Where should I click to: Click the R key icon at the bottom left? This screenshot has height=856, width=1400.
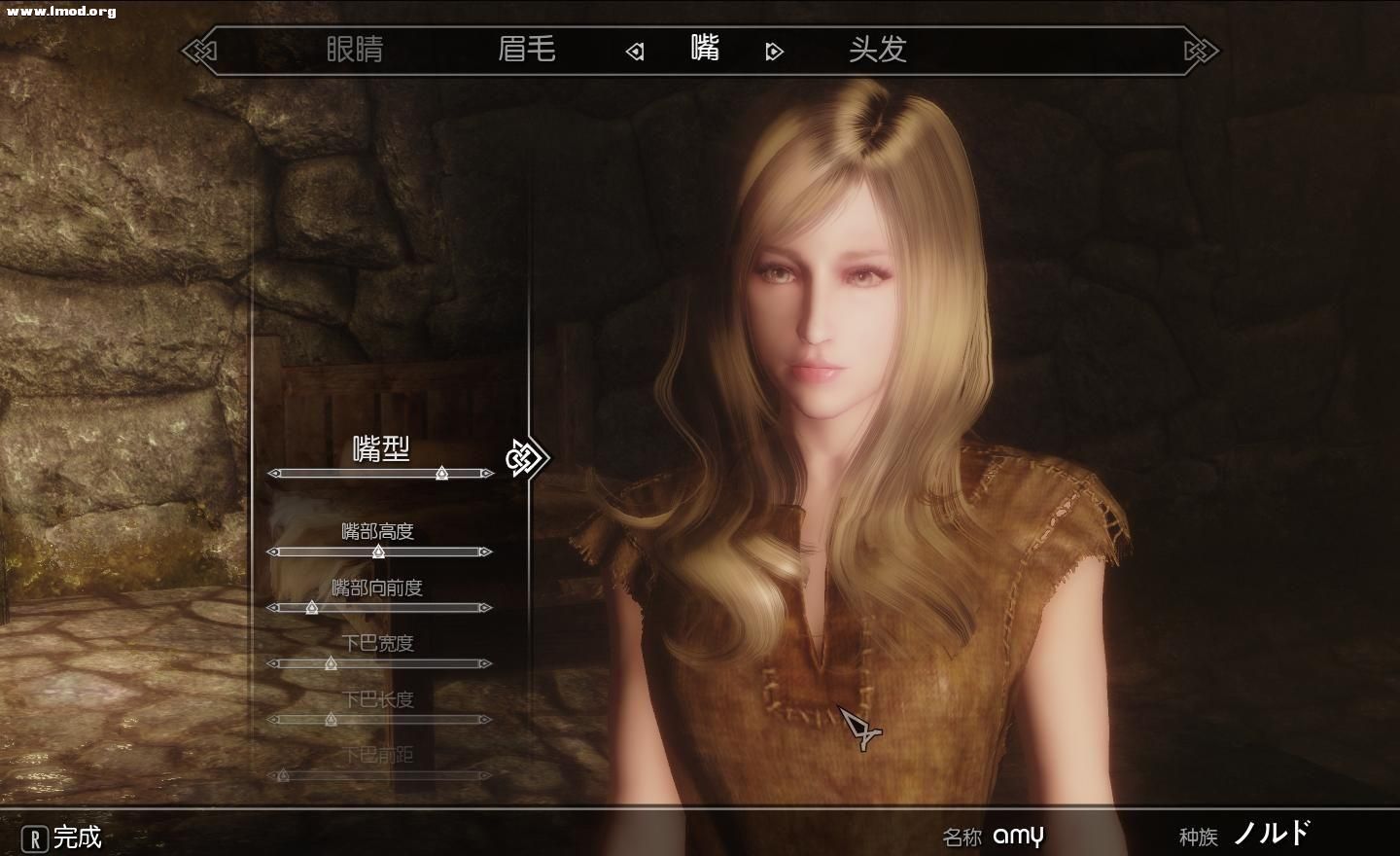point(35,838)
